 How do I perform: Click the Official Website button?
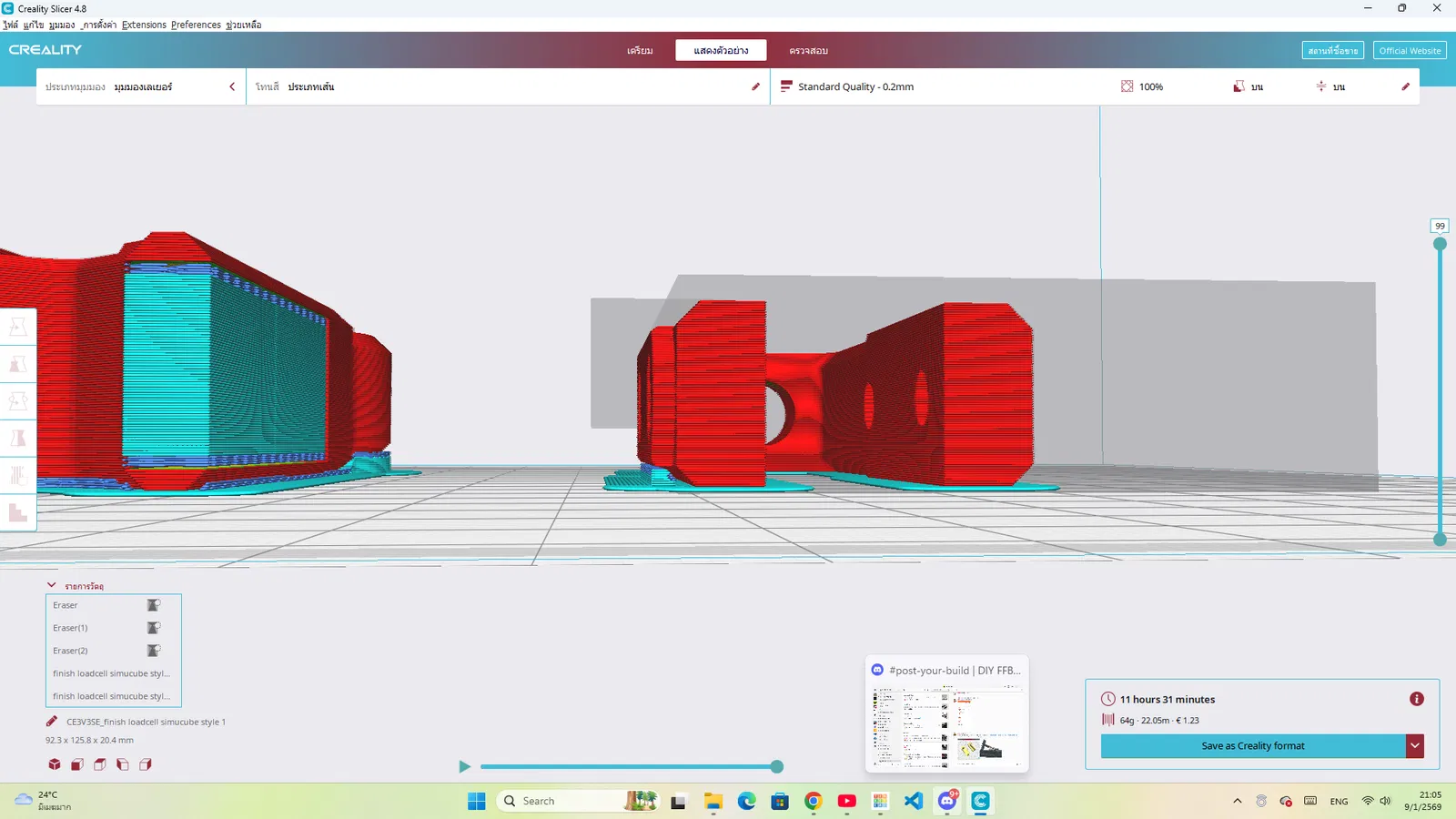click(x=1410, y=51)
